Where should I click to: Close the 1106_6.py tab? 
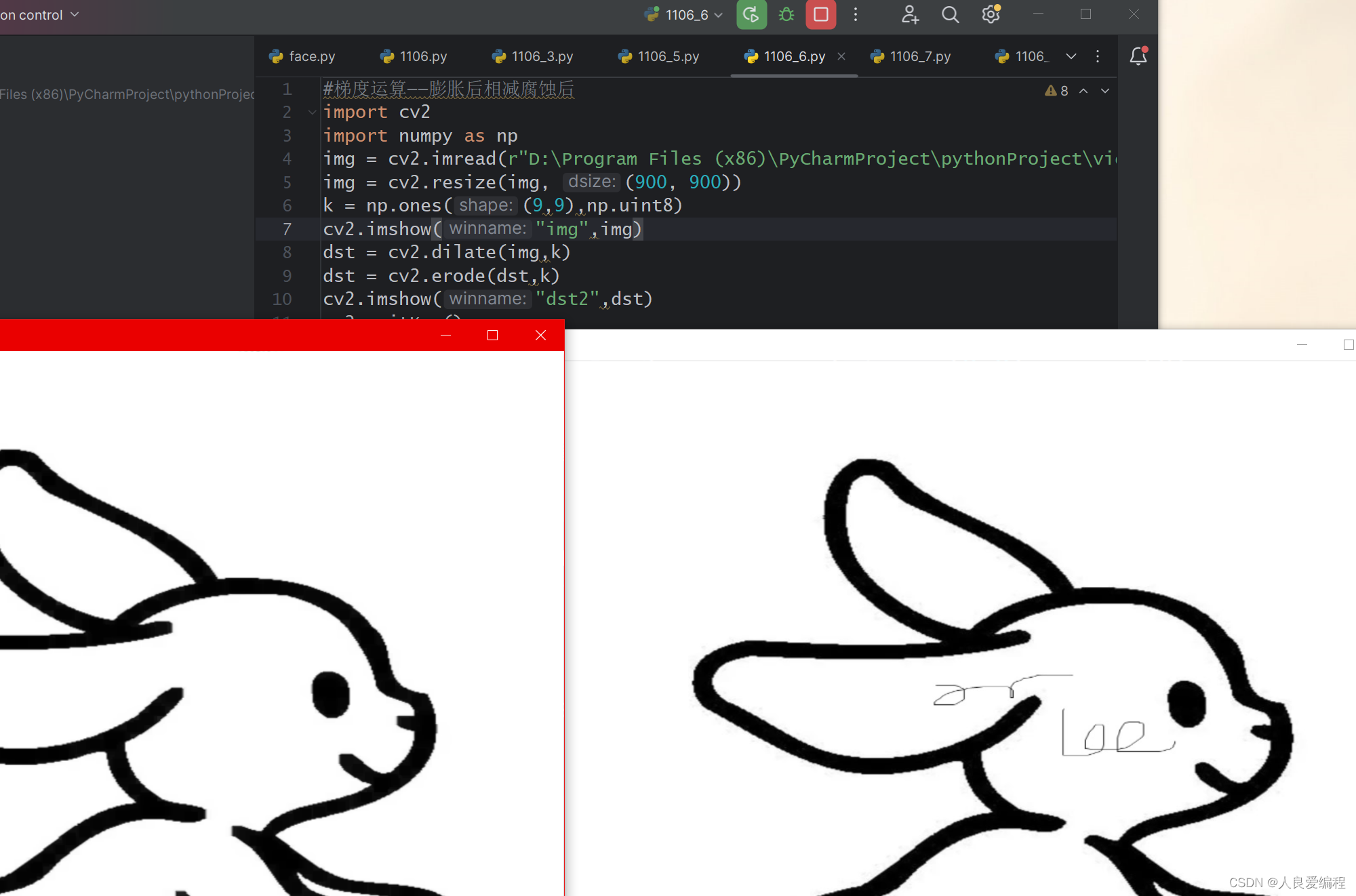(841, 56)
